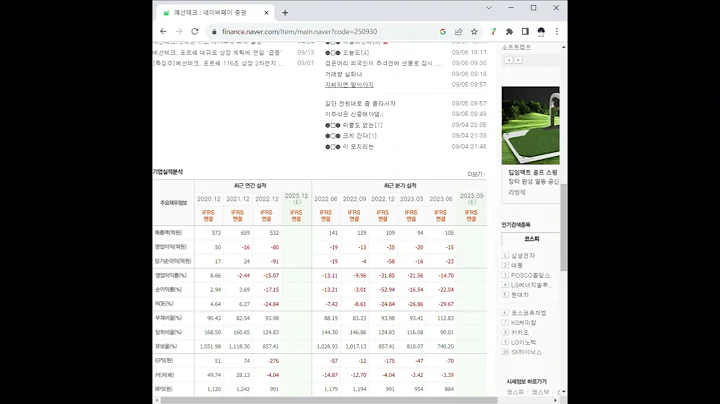Click the 2023.06 quarterly column header

(x=441, y=199)
